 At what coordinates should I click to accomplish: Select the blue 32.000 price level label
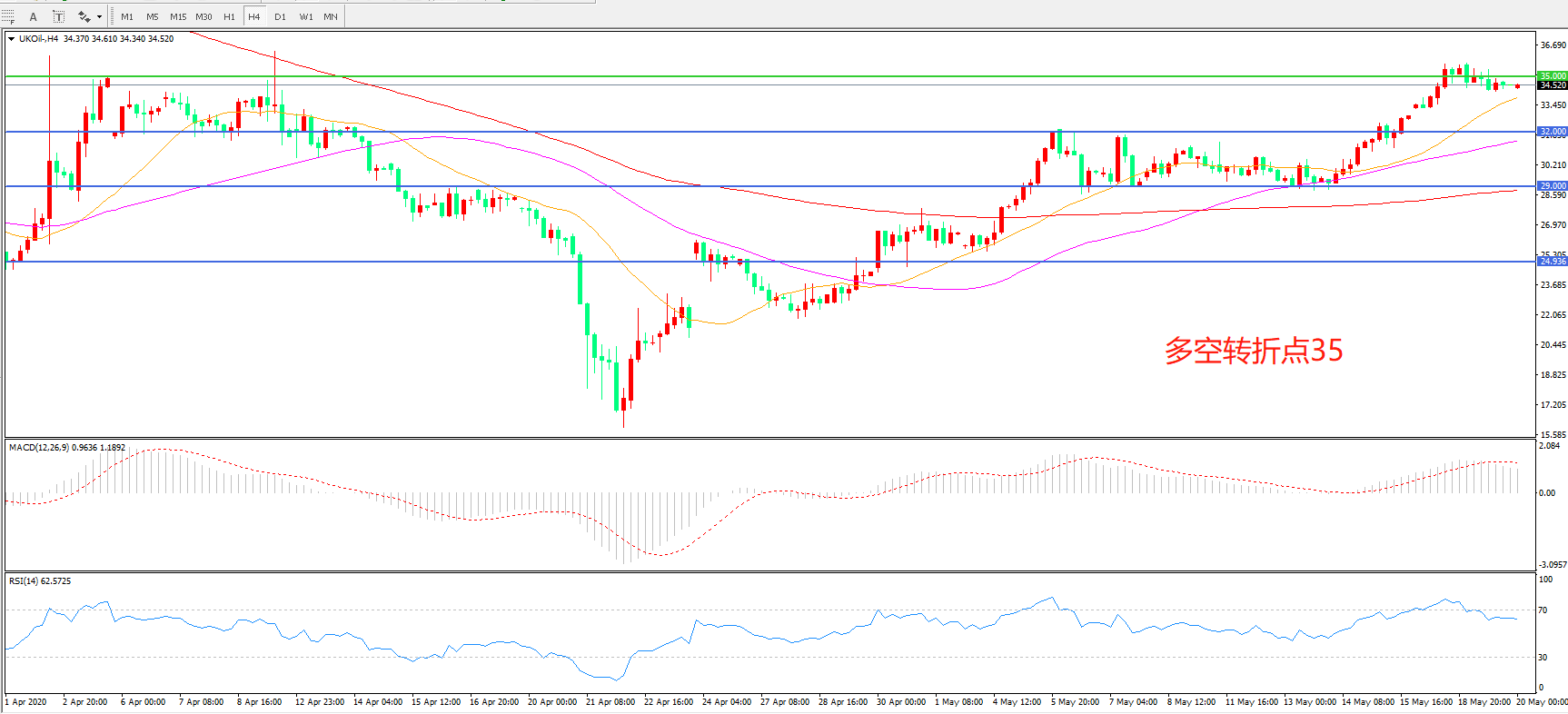coord(1552,132)
